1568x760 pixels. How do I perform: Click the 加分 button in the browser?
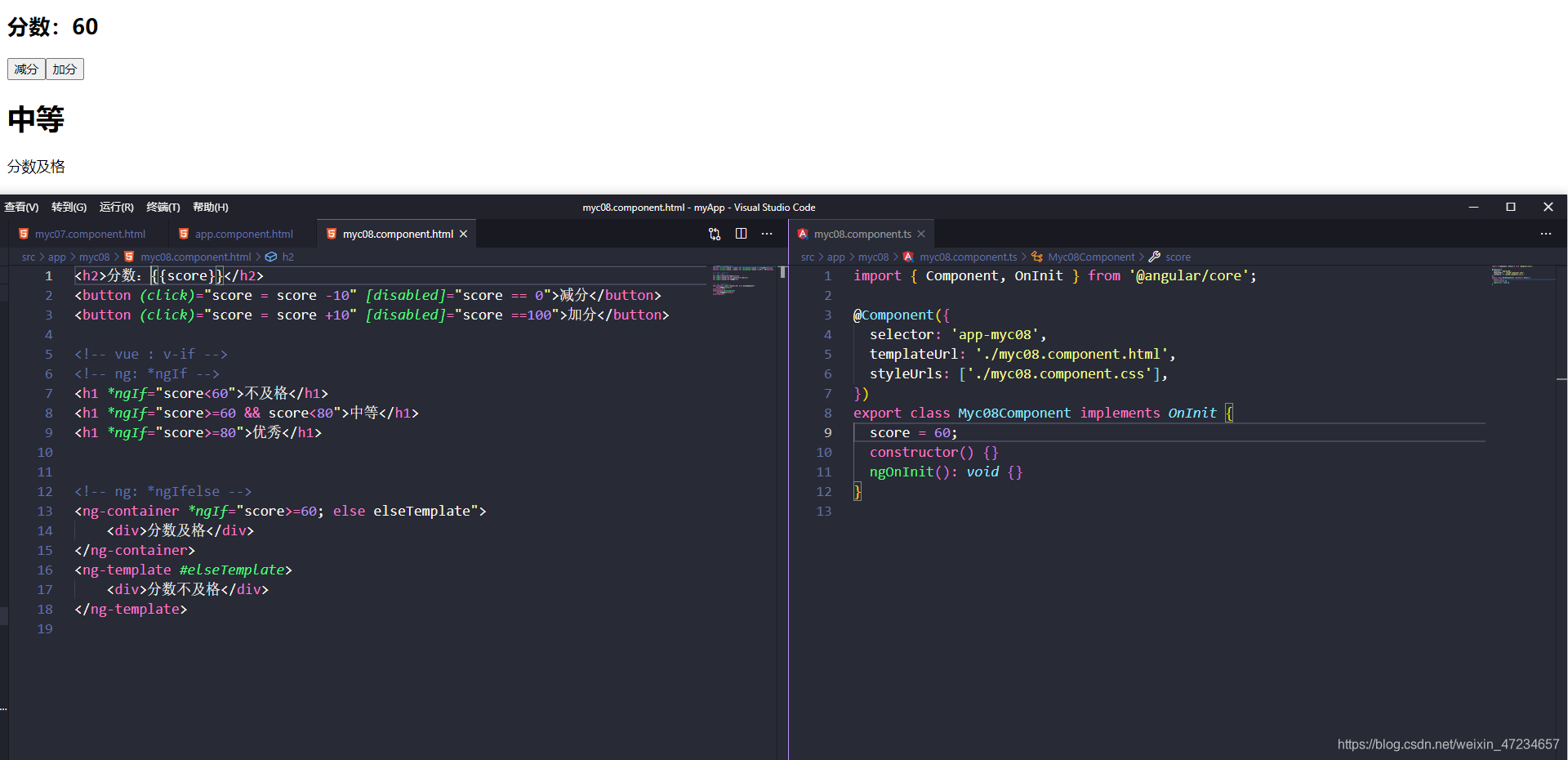[x=65, y=69]
